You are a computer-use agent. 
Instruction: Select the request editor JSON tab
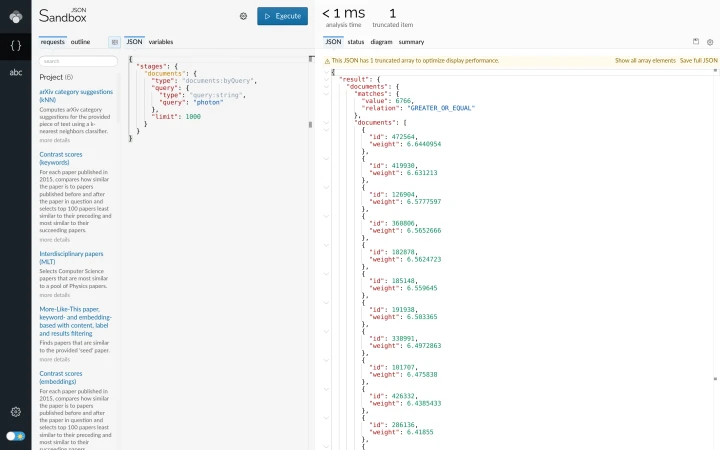tap(134, 42)
